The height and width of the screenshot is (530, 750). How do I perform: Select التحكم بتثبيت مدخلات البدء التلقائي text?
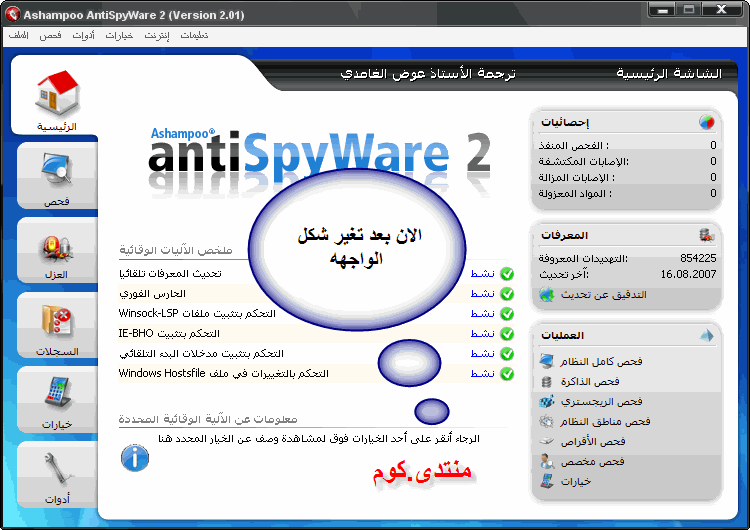point(201,353)
